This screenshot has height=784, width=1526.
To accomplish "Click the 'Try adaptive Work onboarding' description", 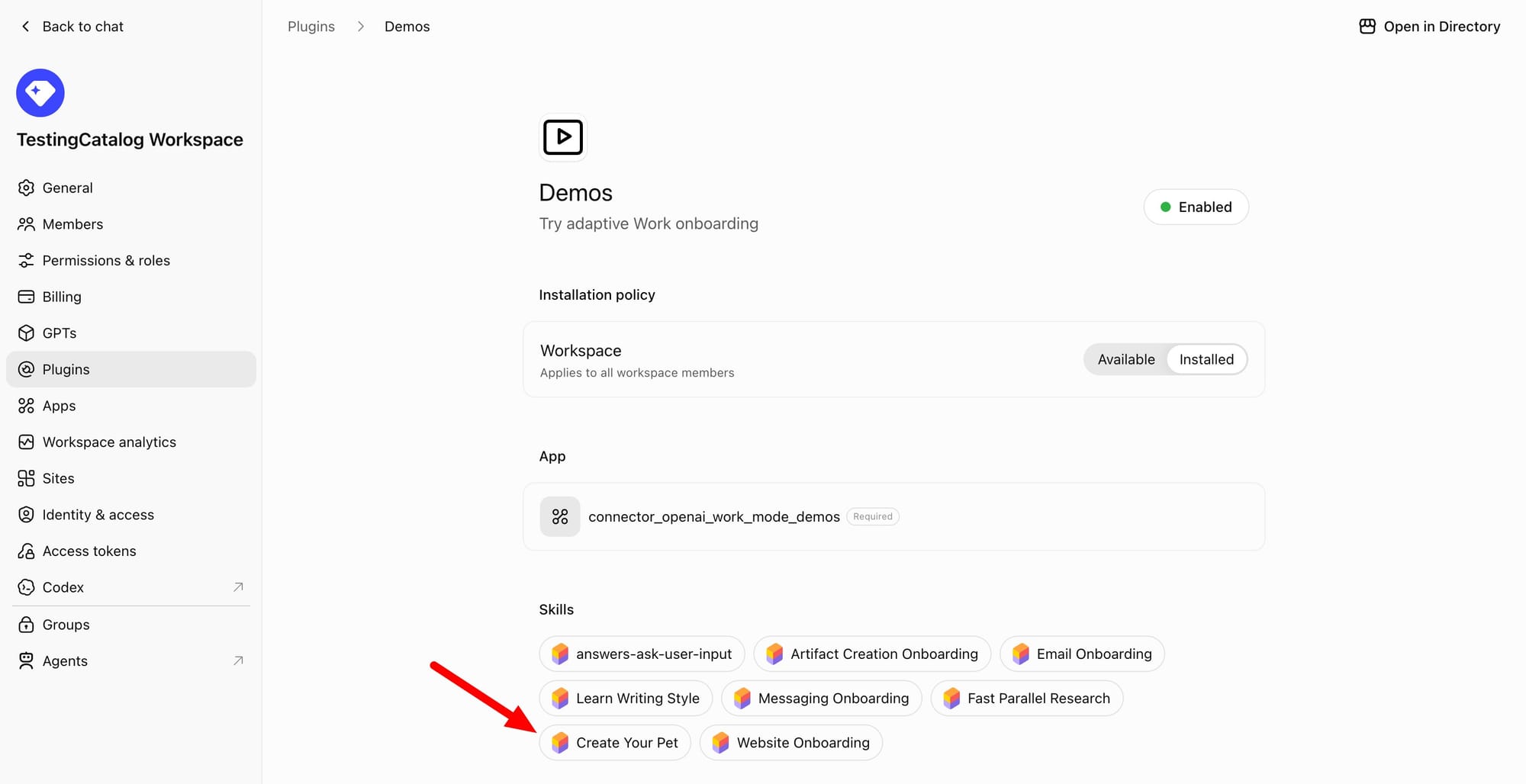I will coord(649,224).
